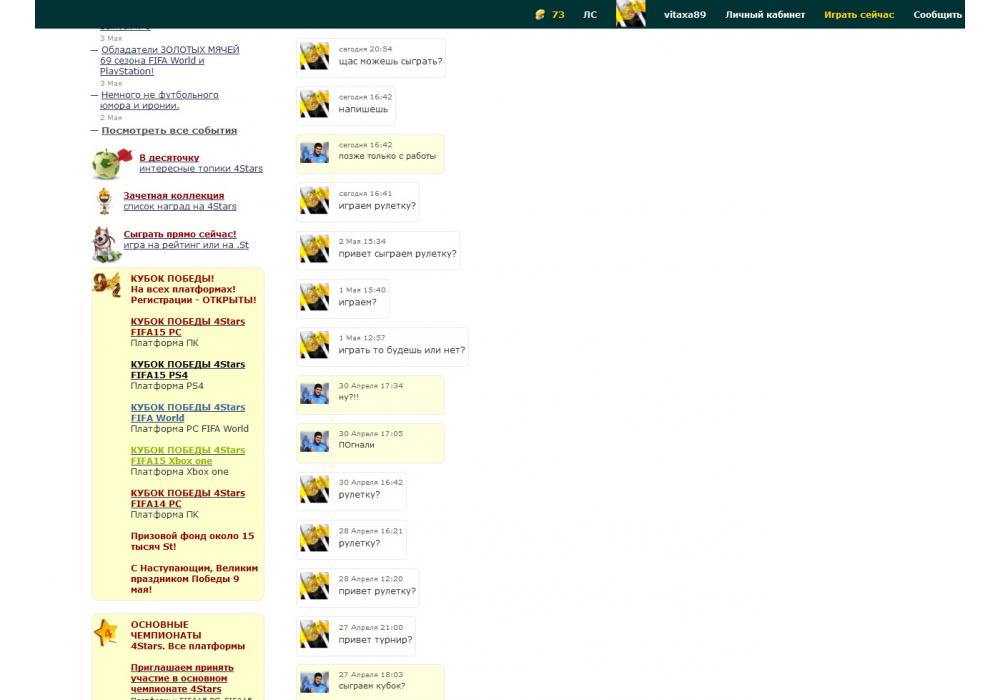Click sender avatar on 'щас можешь сыграть?' message
Viewport: 1000px width, 700px height.
click(315, 57)
